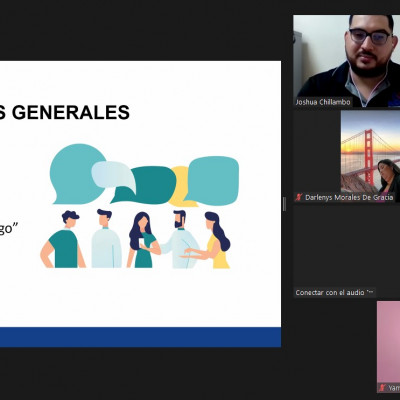Click the woman in teal dress illustration
Image resolution: width=400 pixels, height=400 pixels.
[x=143, y=240]
